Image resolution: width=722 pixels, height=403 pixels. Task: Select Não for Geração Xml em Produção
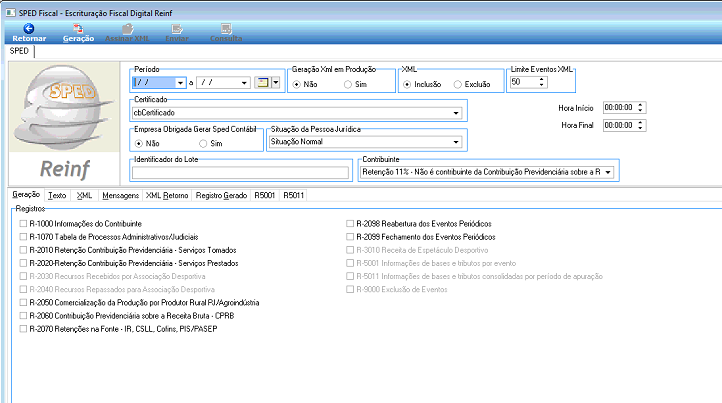297,84
